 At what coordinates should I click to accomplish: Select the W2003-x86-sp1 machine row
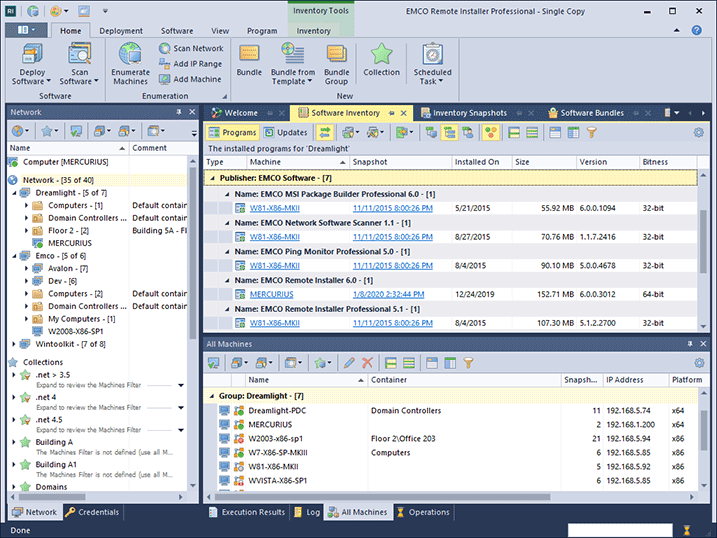click(x=273, y=438)
